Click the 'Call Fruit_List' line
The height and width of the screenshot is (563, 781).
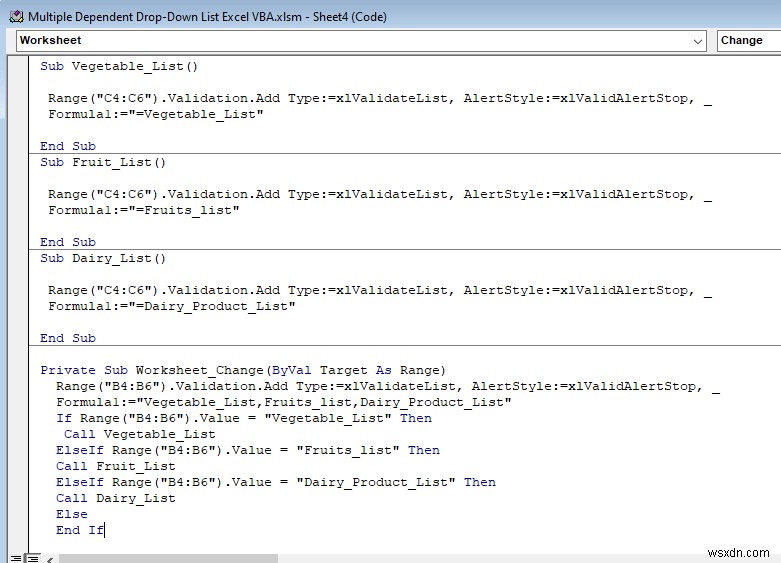(x=116, y=466)
